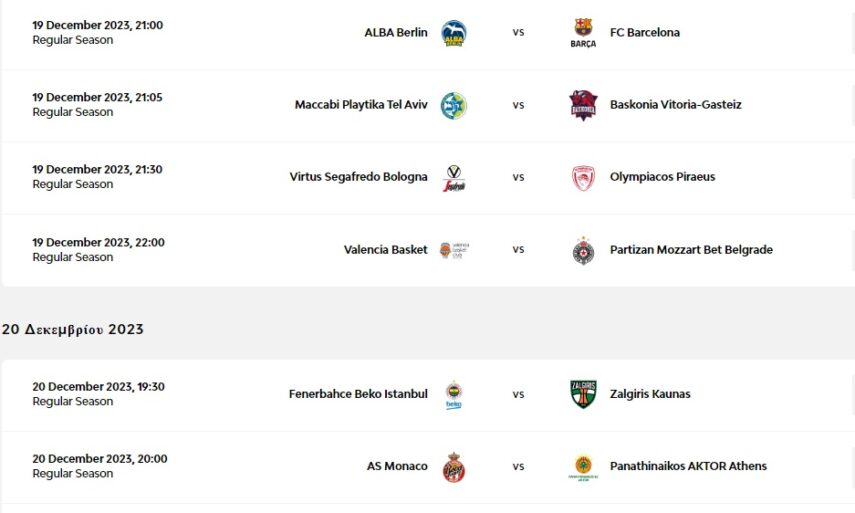Click the Maccabi Playtika Tel Aviv logo
Image resolution: width=855 pixels, height=513 pixels.
pos(454,105)
